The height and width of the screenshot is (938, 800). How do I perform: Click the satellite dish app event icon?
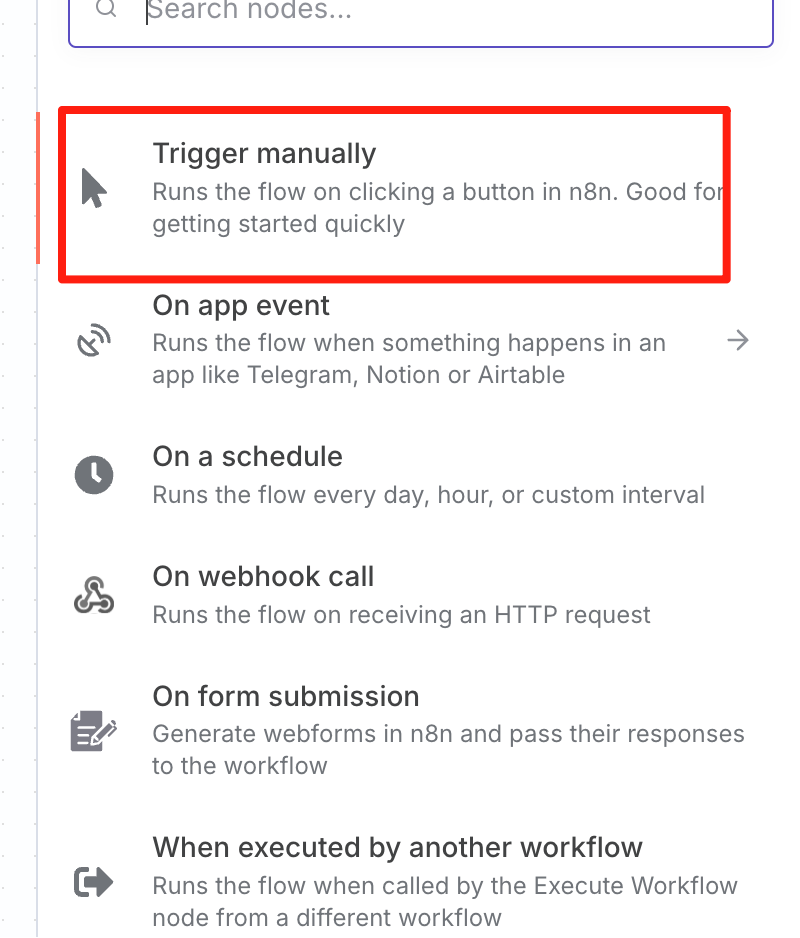[94, 340]
